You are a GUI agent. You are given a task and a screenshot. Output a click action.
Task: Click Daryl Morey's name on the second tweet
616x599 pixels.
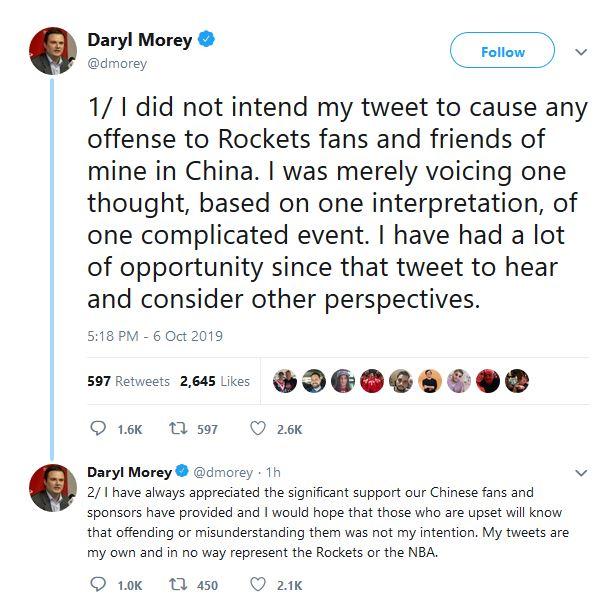pyautogui.click(x=130, y=471)
